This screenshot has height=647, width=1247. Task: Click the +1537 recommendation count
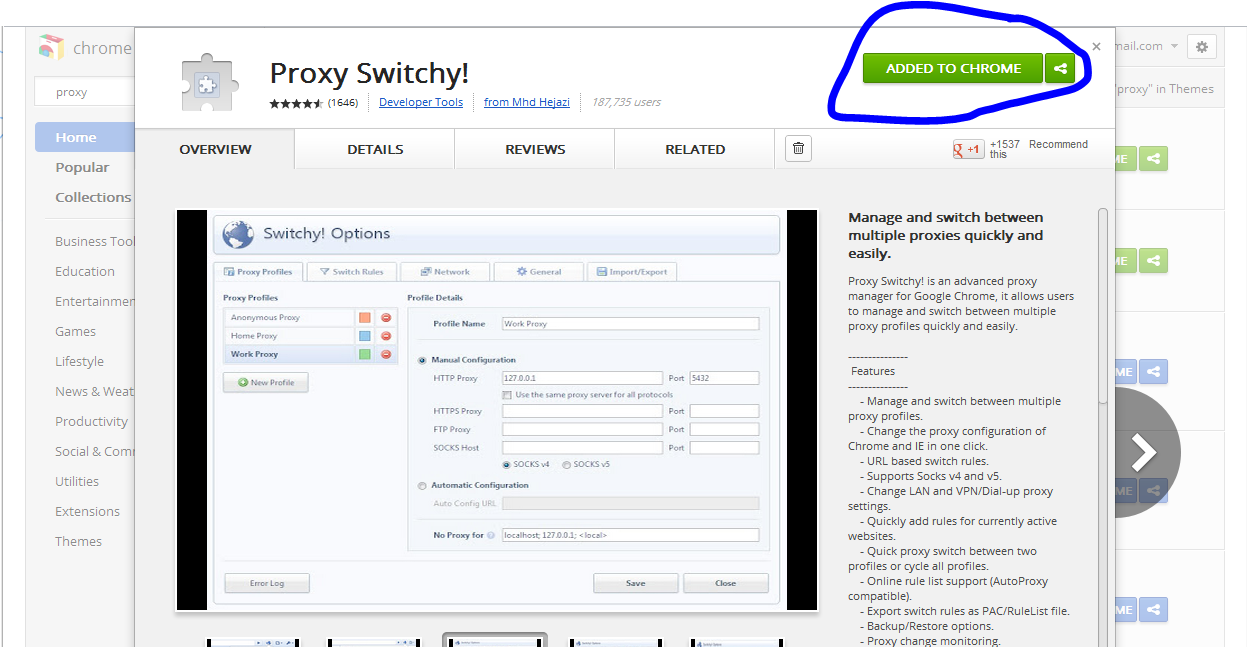click(x=1005, y=144)
